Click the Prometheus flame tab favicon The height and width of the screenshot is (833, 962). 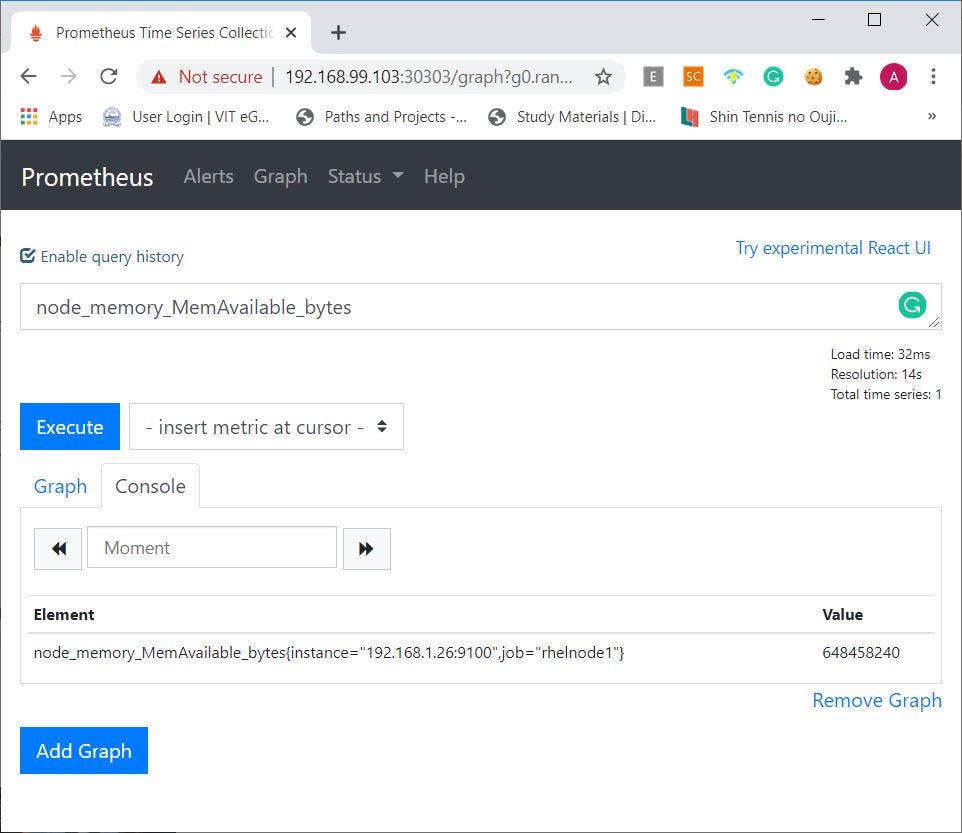[36, 33]
